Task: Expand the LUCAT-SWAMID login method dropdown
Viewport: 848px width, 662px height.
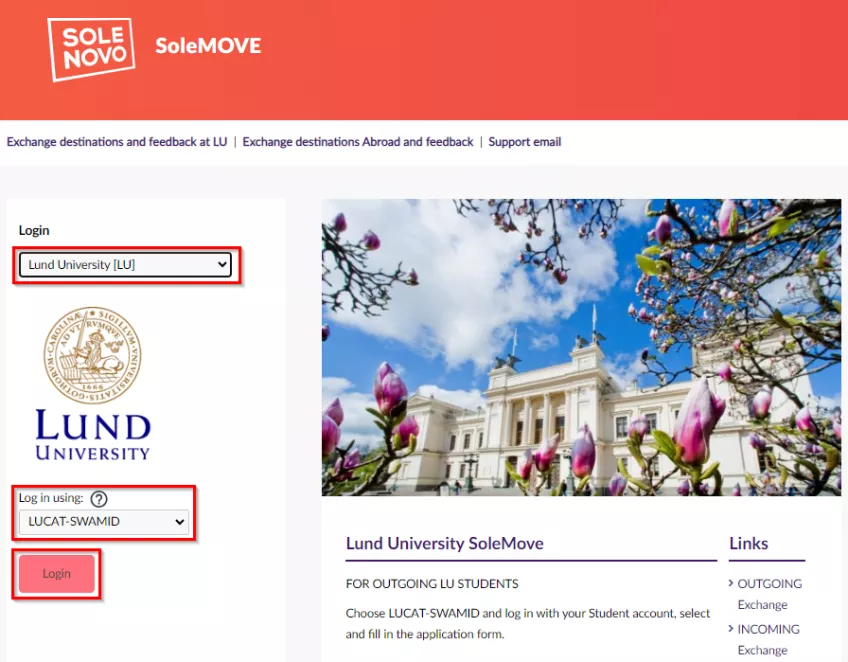Action: (104, 522)
